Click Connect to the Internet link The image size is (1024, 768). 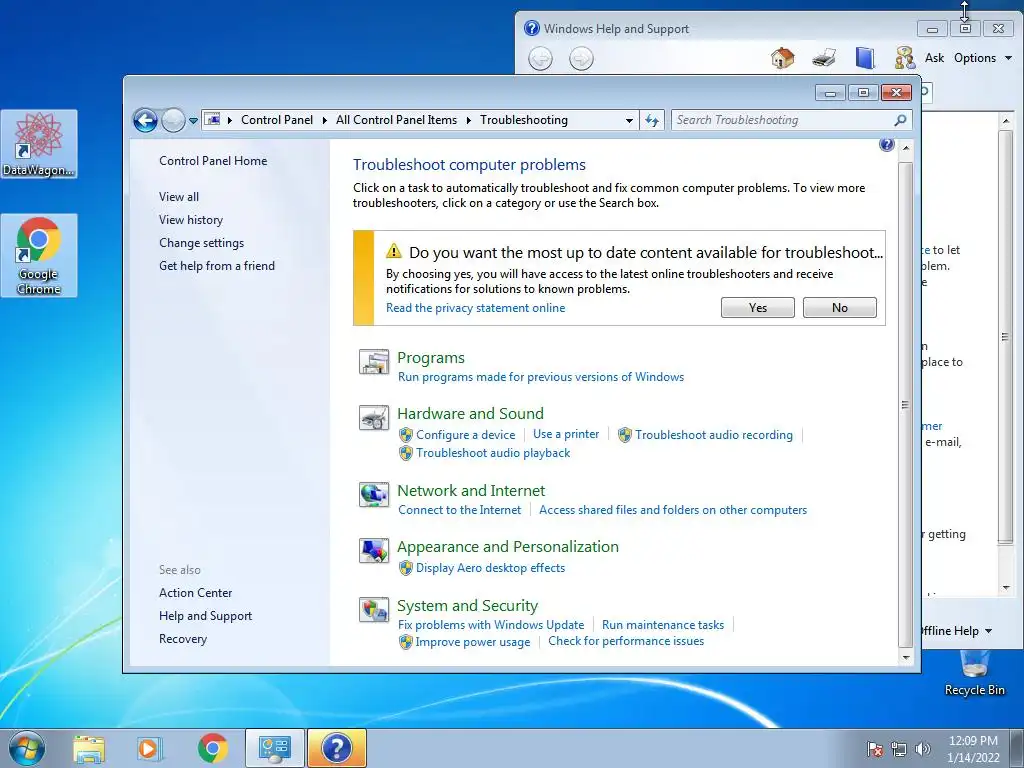(x=460, y=510)
